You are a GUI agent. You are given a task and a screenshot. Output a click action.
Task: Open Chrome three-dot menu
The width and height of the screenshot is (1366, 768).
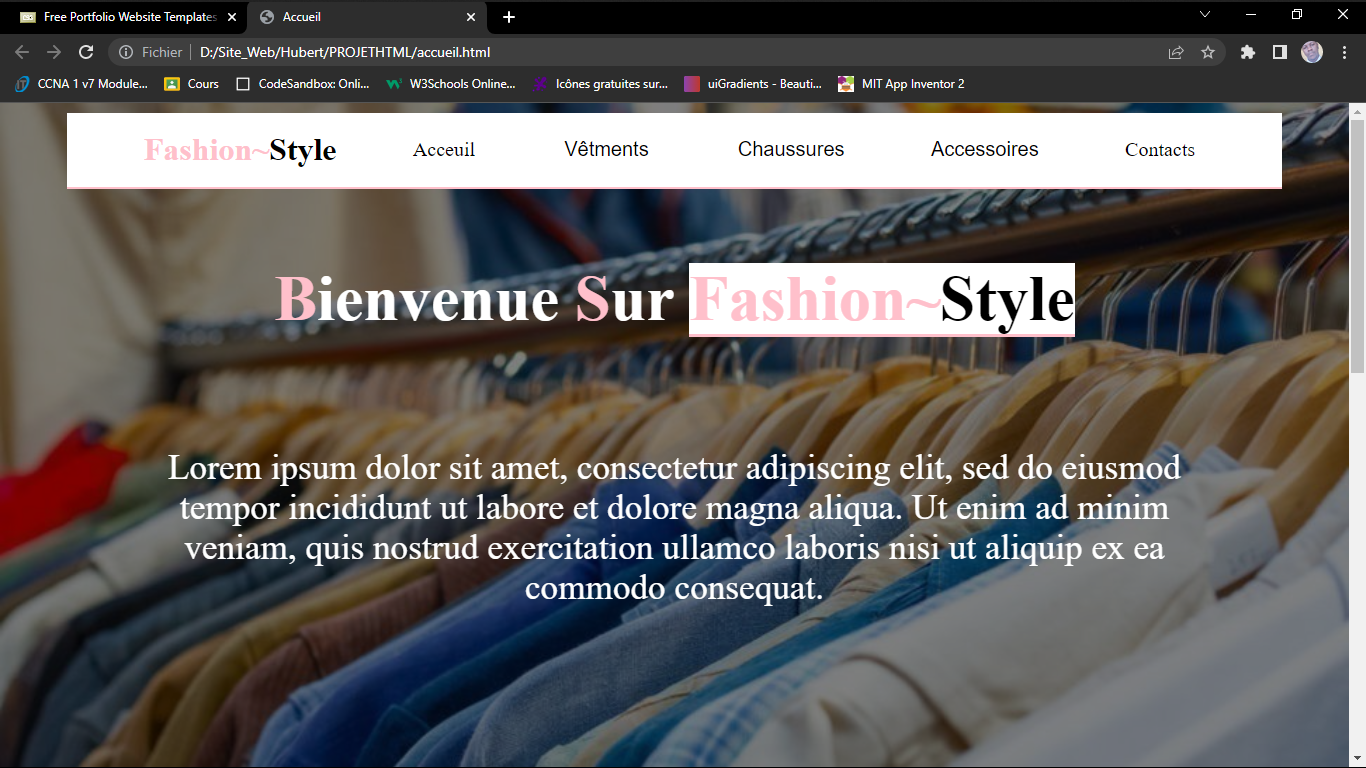click(1345, 52)
